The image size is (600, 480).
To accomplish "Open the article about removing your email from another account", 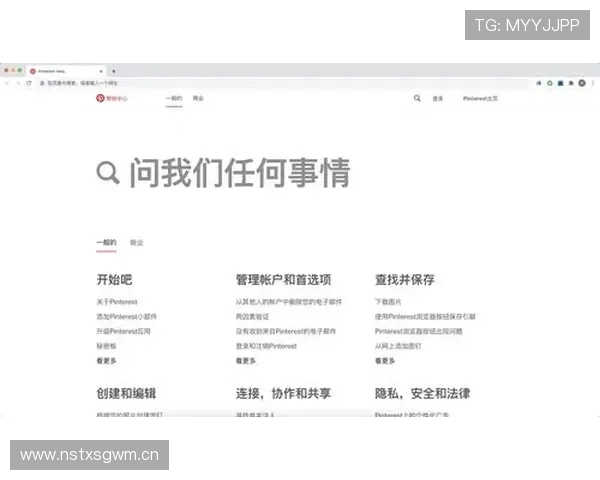I will (289, 302).
